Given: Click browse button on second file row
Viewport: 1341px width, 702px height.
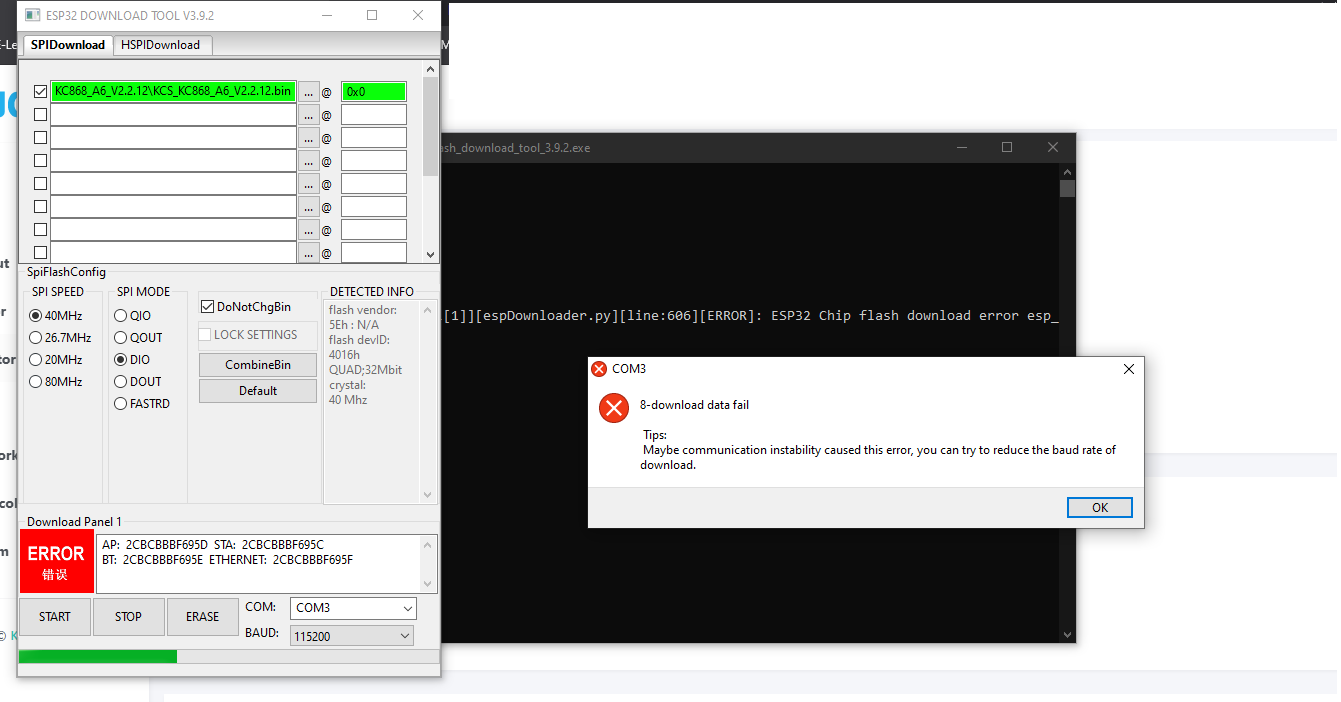Looking at the screenshot, I should tap(309, 115).
